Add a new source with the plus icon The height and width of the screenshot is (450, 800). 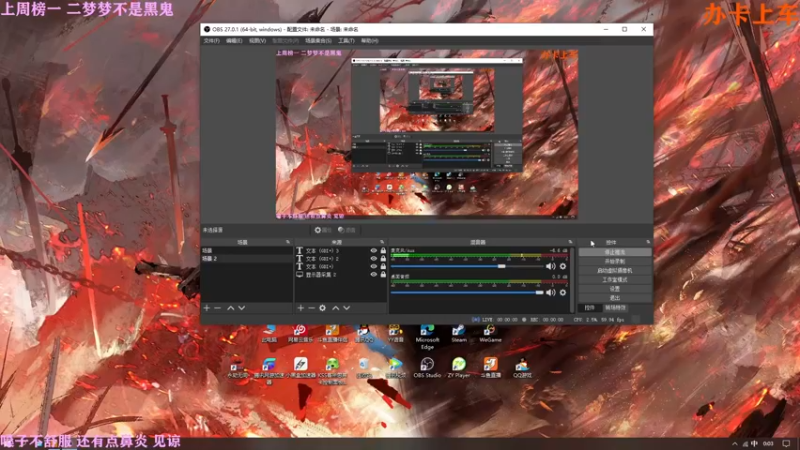(x=301, y=308)
